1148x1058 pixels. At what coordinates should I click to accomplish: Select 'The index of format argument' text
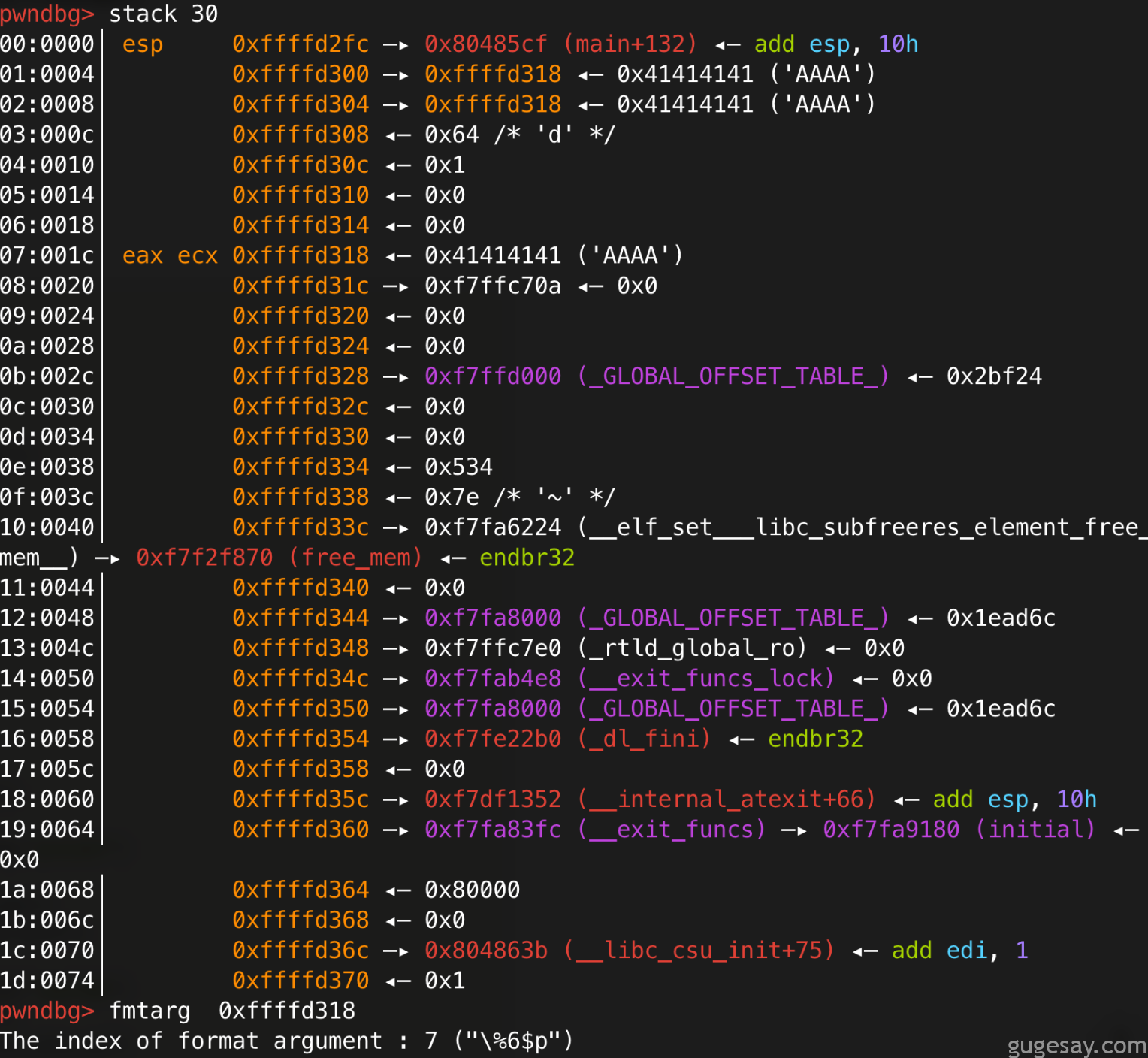tap(191, 1041)
